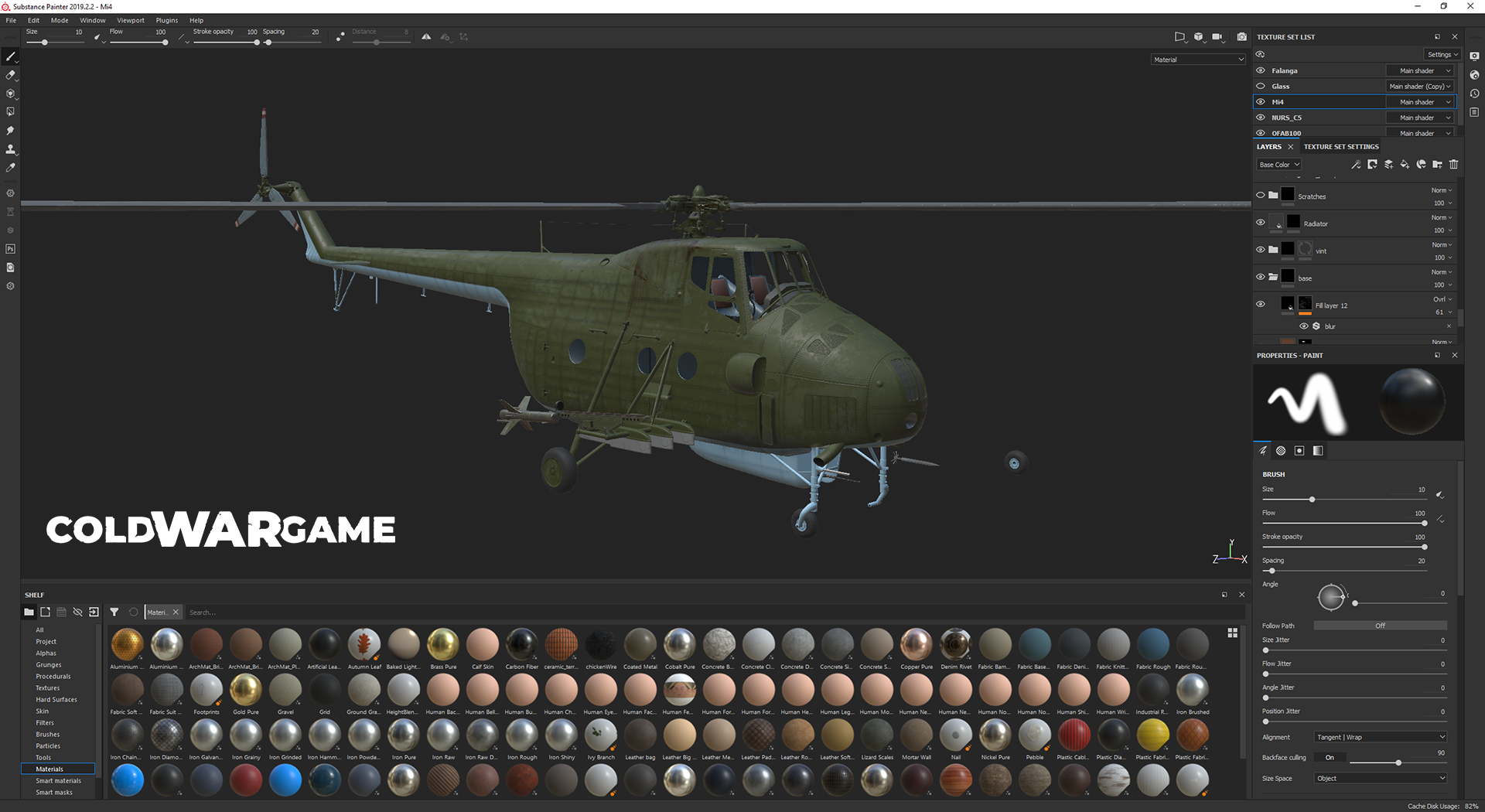Hide the Falanga texture set
This screenshot has height=812, width=1485.
coord(1261,70)
